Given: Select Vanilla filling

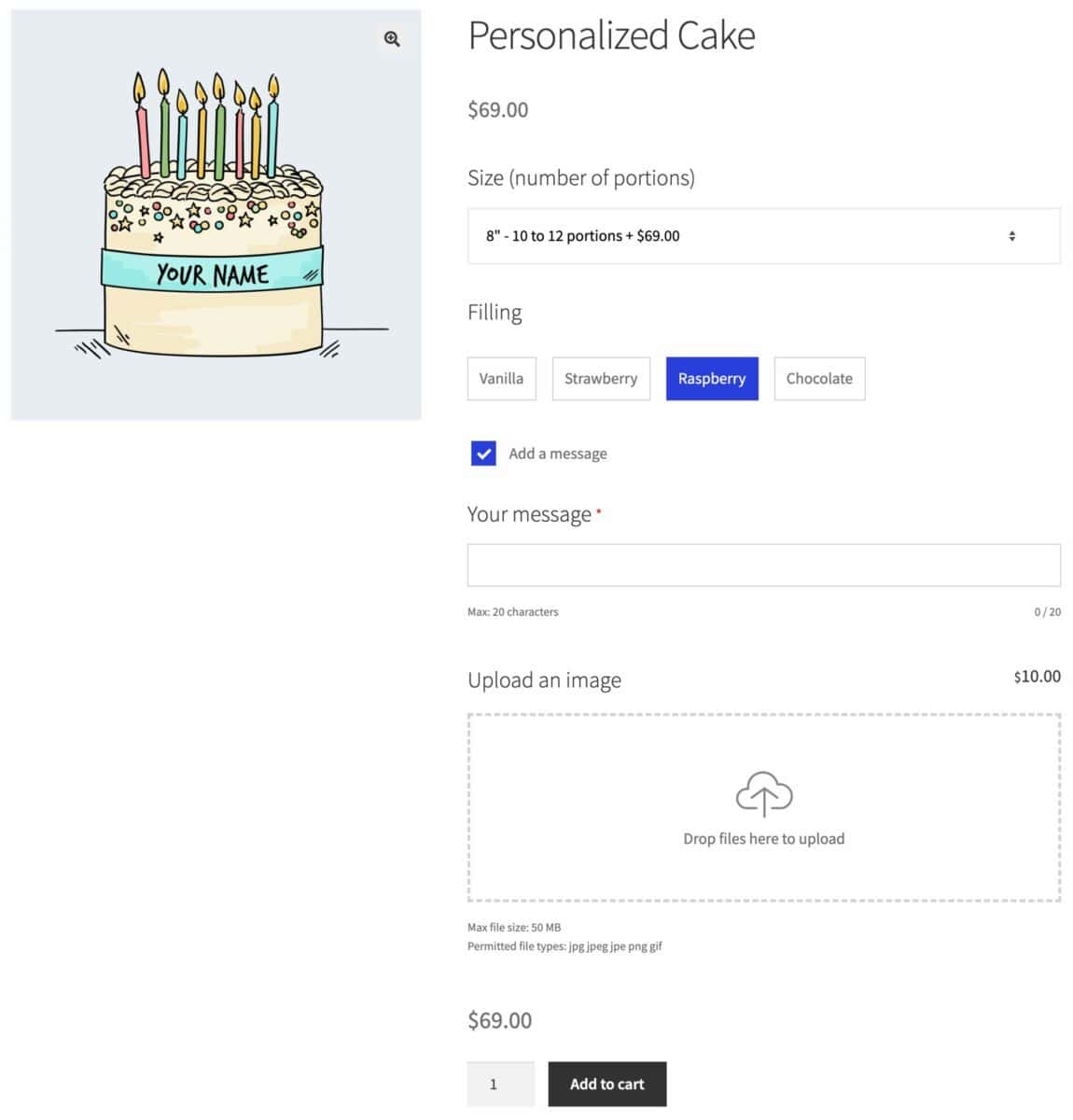Looking at the screenshot, I should click(502, 379).
